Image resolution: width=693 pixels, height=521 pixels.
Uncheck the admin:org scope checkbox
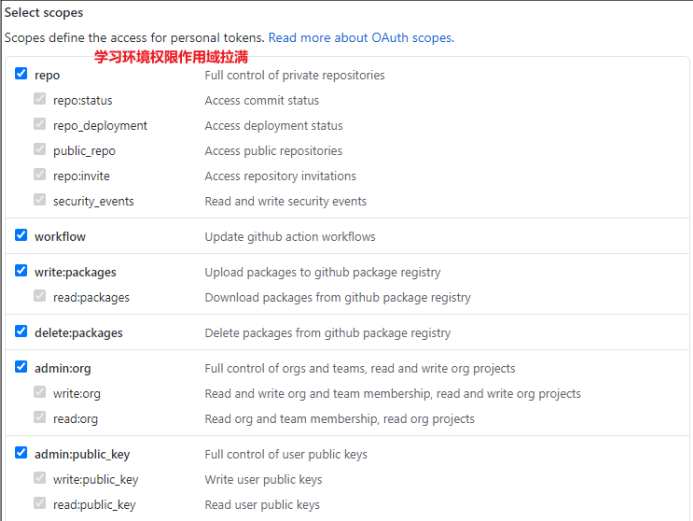pyautogui.click(x=21, y=367)
